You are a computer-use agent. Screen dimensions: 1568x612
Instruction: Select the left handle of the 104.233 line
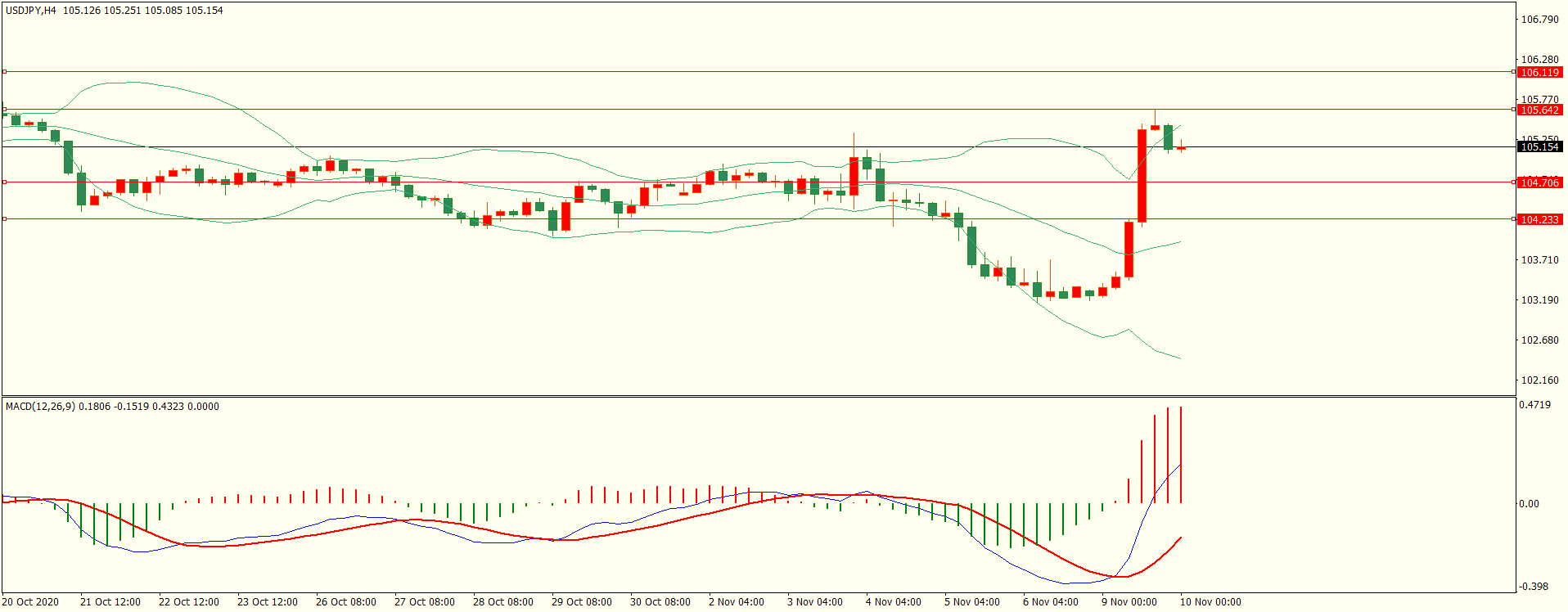(x=4, y=218)
